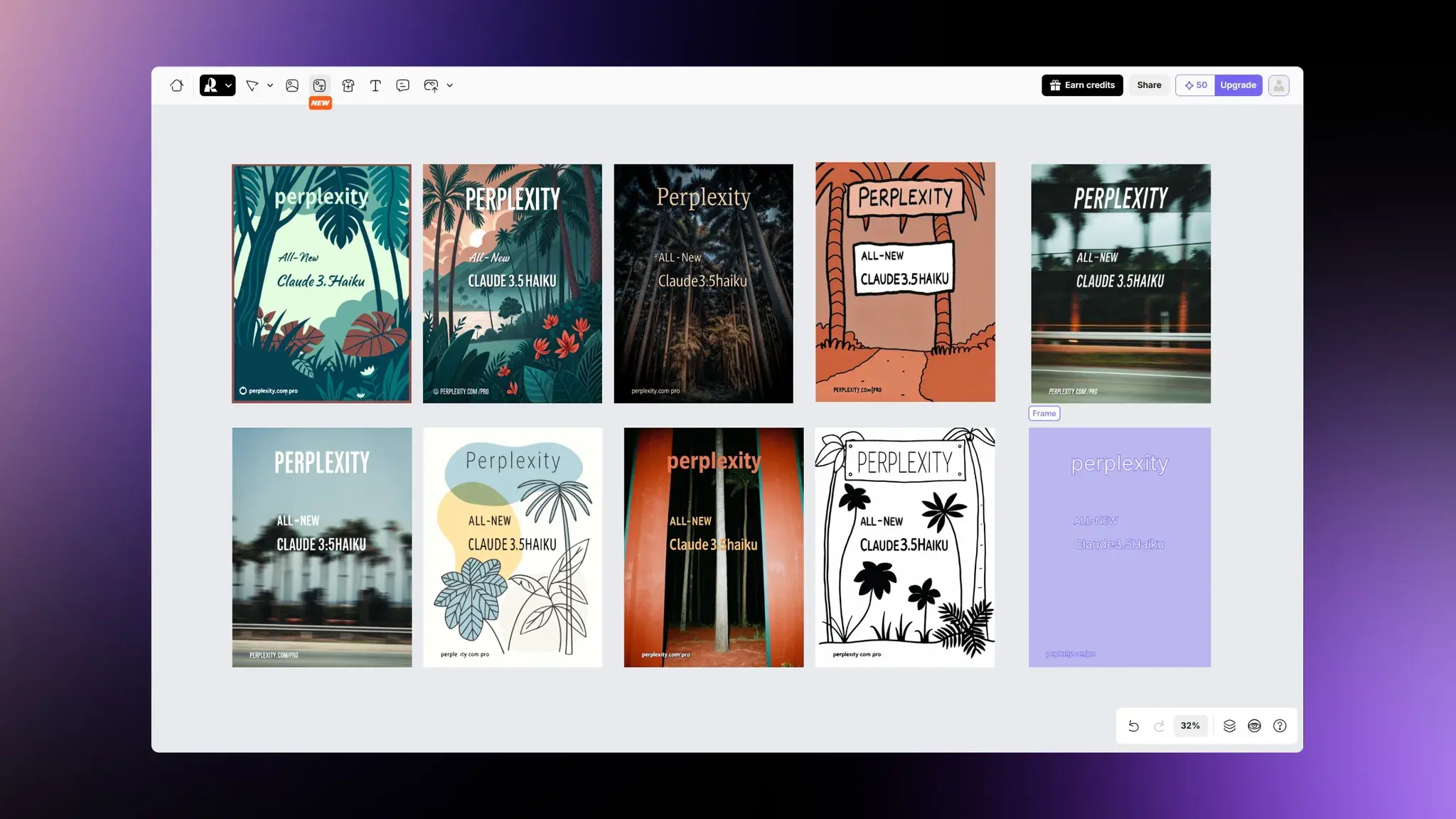The height and width of the screenshot is (819, 1456).
Task: Click 'ALL-NEW' text in lavender frame
Action: coord(1096,521)
